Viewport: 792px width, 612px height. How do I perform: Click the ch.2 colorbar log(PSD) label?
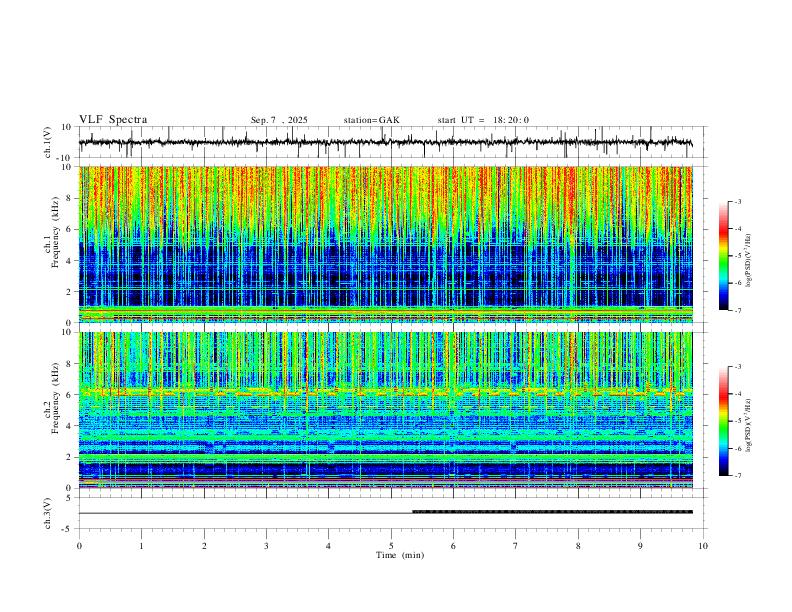click(x=748, y=425)
